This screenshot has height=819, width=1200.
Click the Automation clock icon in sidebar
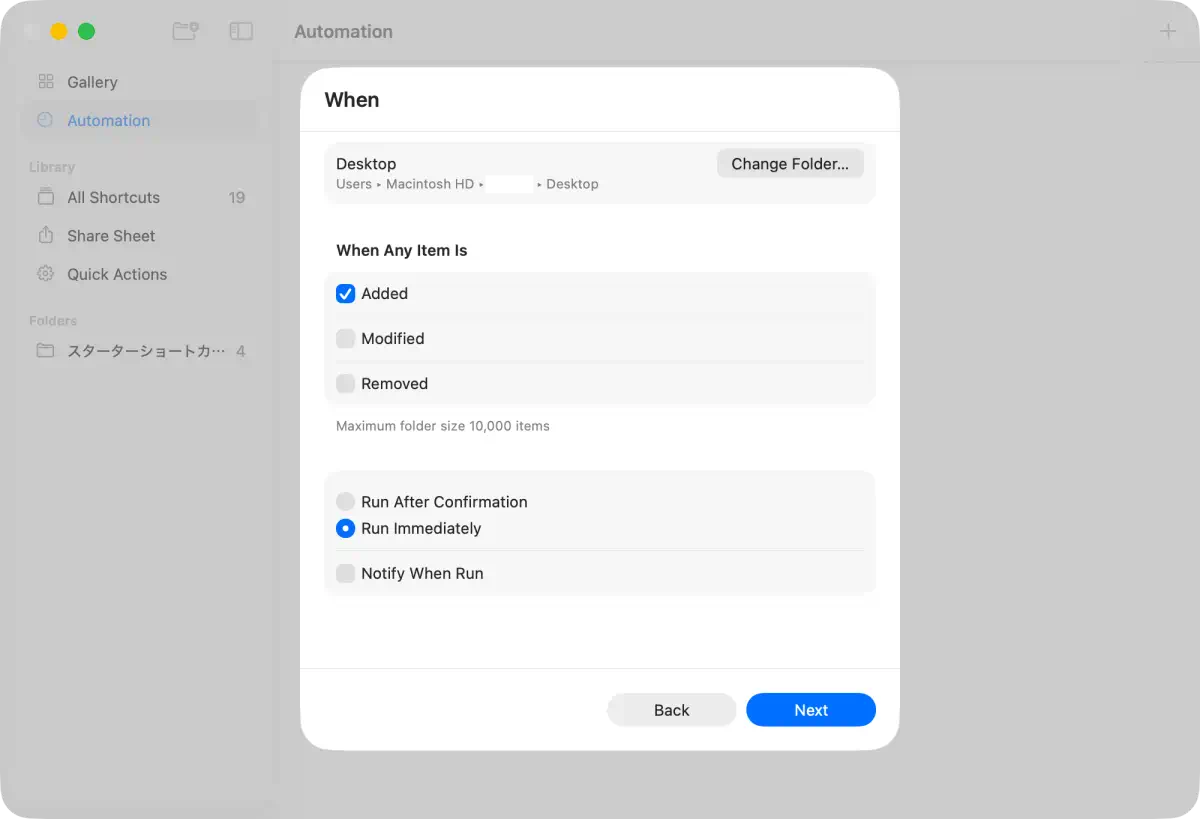[45, 120]
